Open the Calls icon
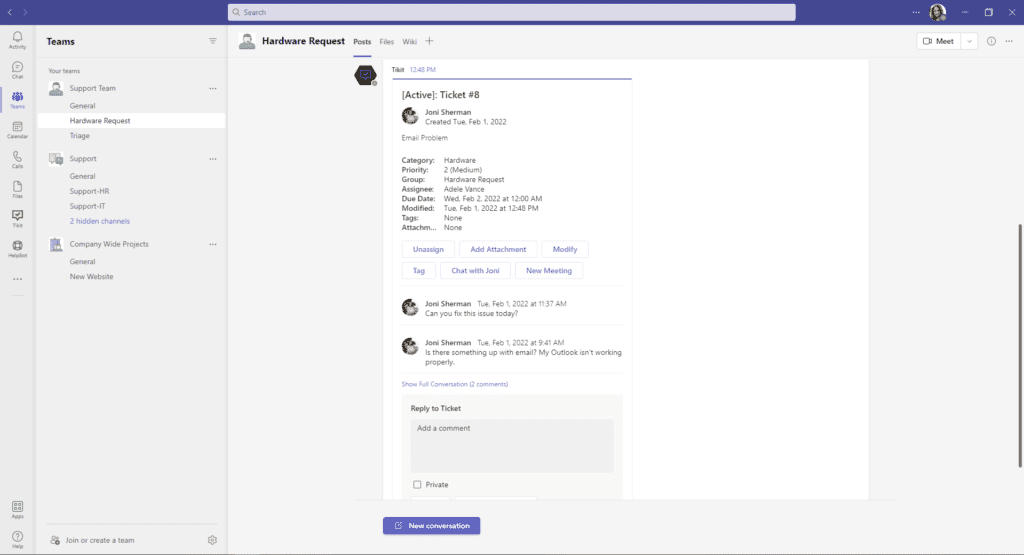The width and height of the screenshot is (1024, 555). [x=18, y=159]
